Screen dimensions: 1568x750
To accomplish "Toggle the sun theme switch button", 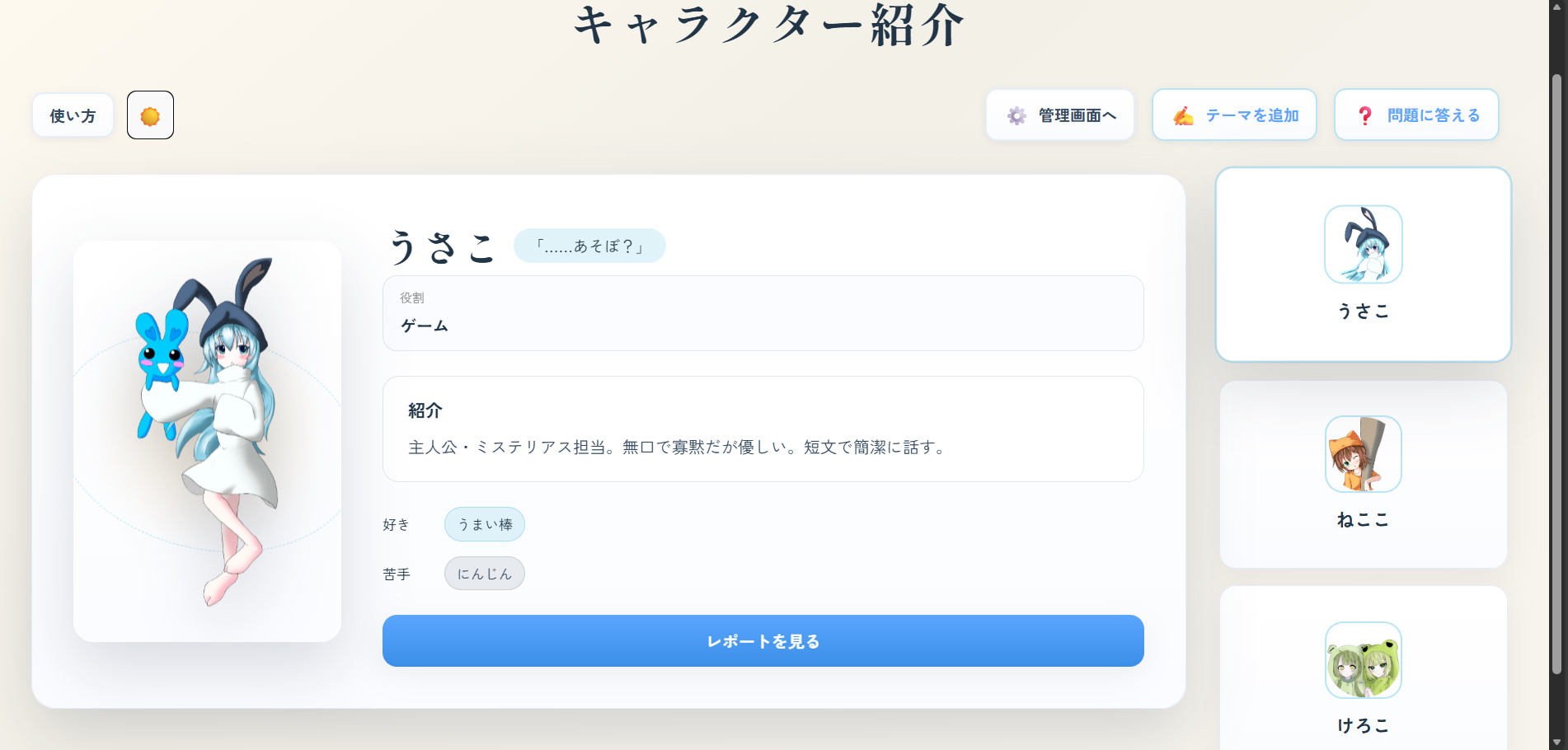I will coord(150,115).
